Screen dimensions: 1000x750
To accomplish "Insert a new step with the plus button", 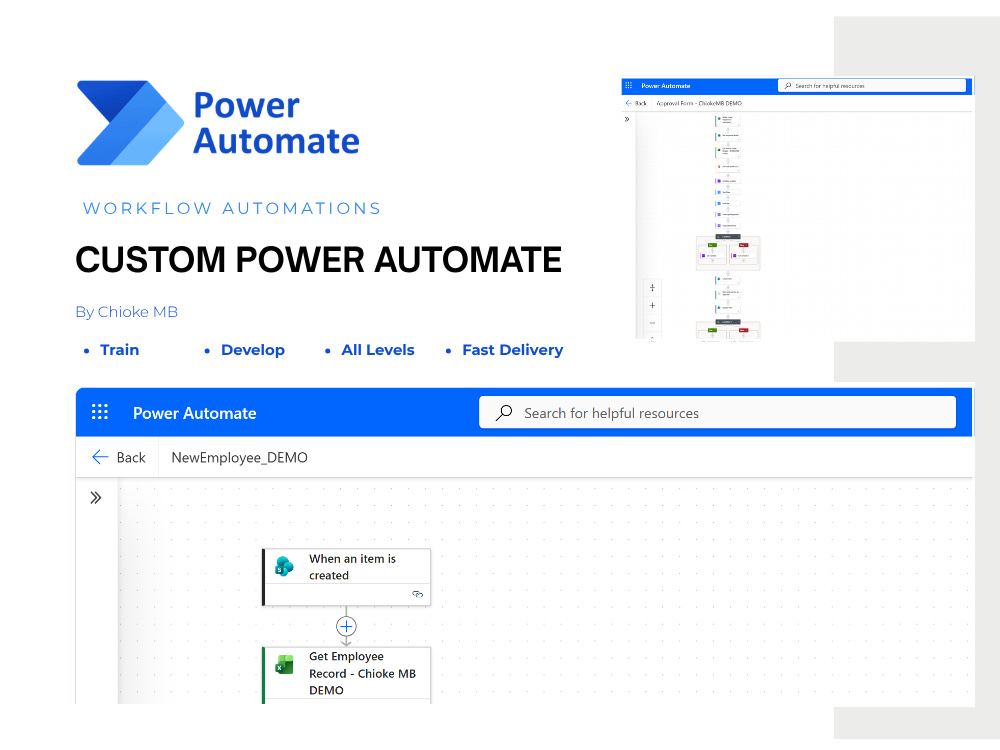I will pyautogui.click(x=346, y=626).
